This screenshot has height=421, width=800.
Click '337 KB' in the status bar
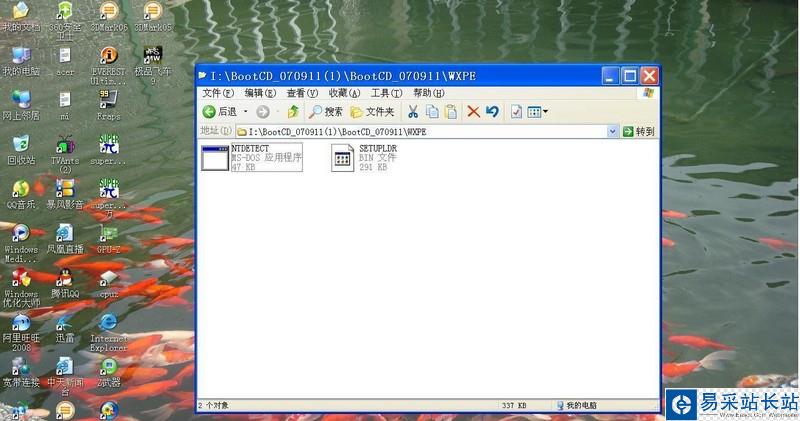514,405
